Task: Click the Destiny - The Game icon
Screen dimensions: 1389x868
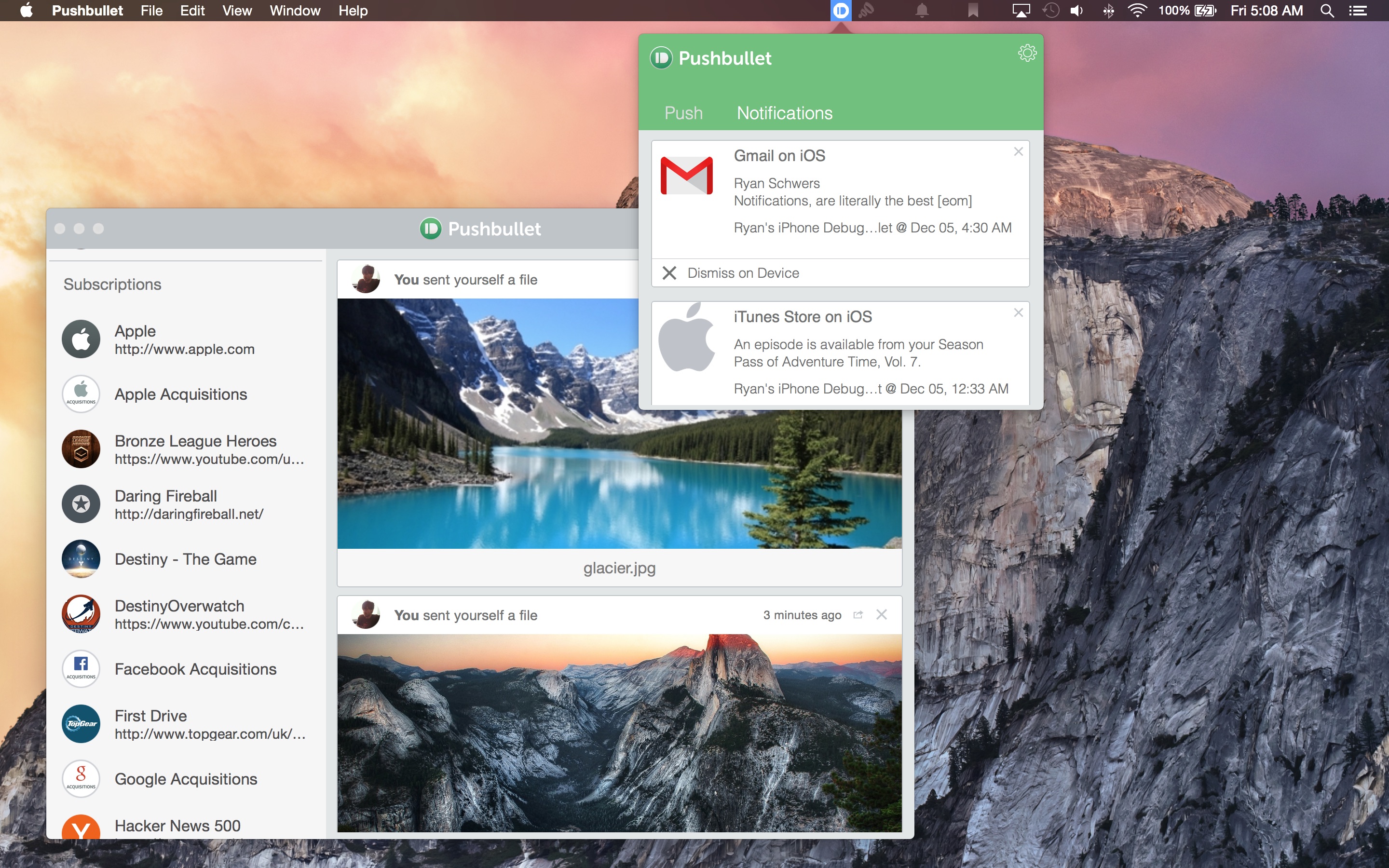Action: [81, 557]
